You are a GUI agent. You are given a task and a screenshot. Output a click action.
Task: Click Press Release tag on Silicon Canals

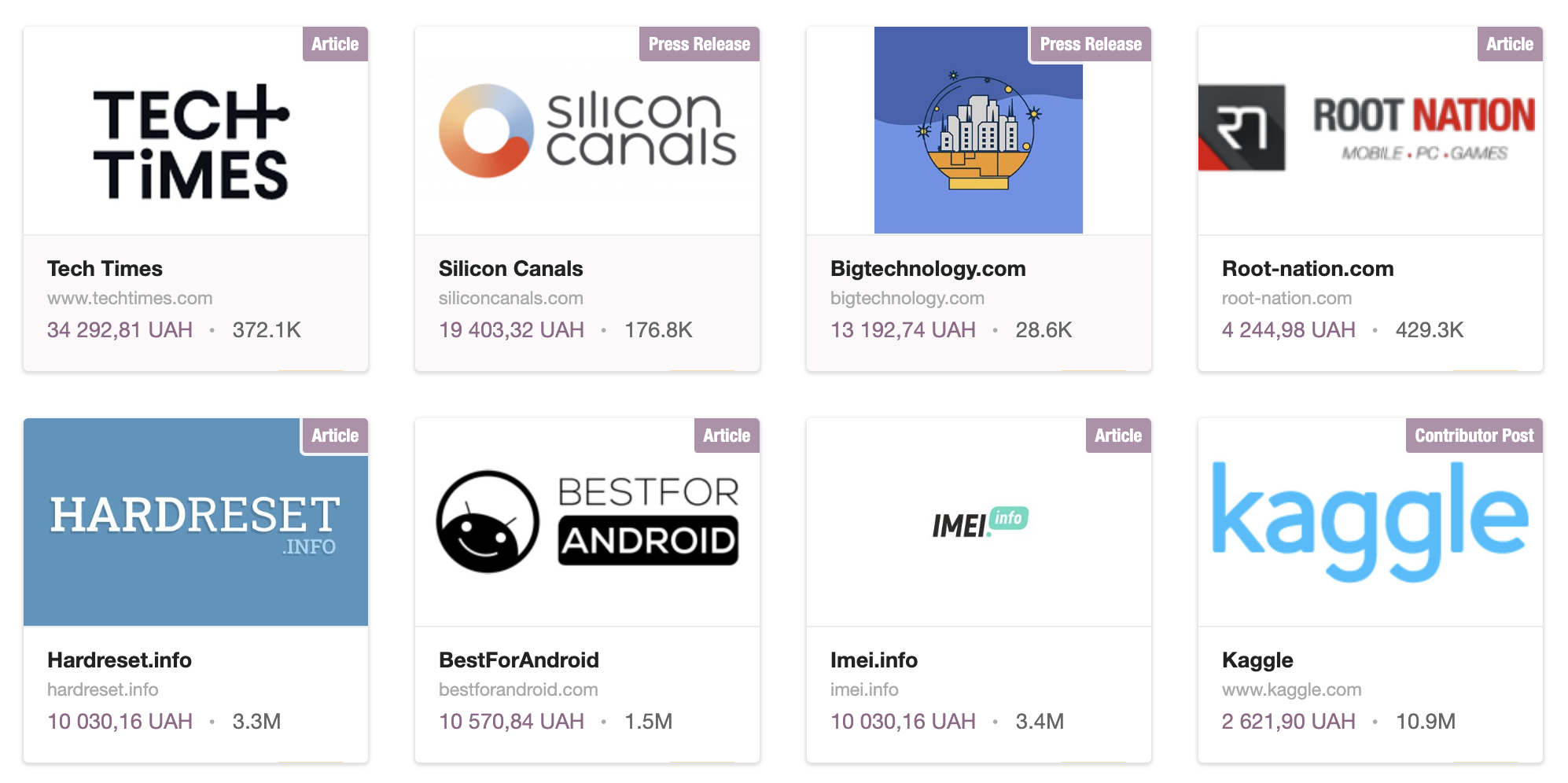click(x=699, y=44)
